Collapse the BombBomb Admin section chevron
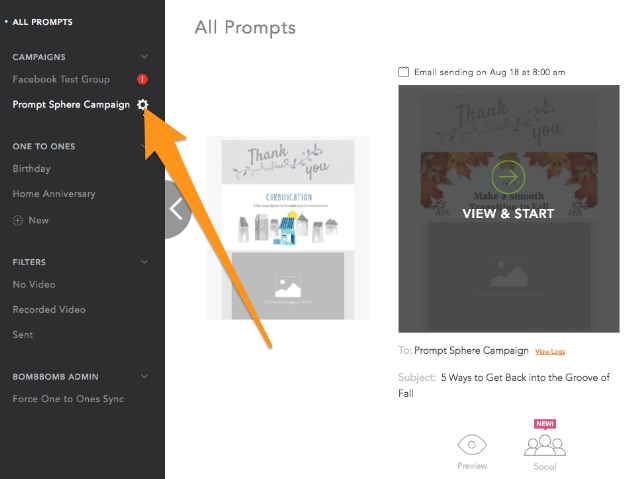The height and width of the screenshot is (479, 643). pyautogui.click(x=144, y=376)
